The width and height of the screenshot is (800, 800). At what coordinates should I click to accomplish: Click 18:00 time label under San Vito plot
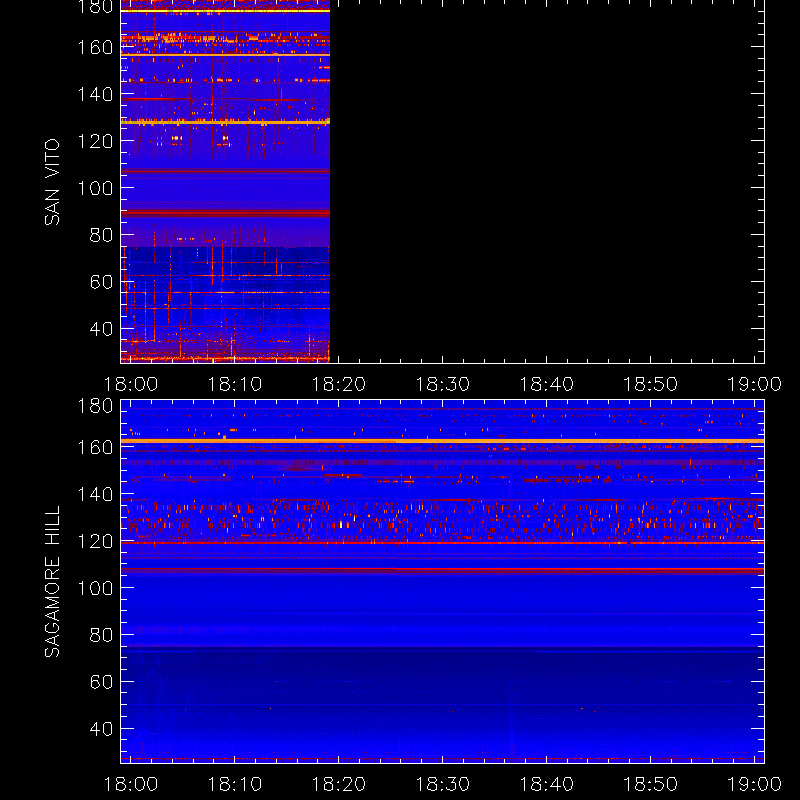[x=131, y=384]
